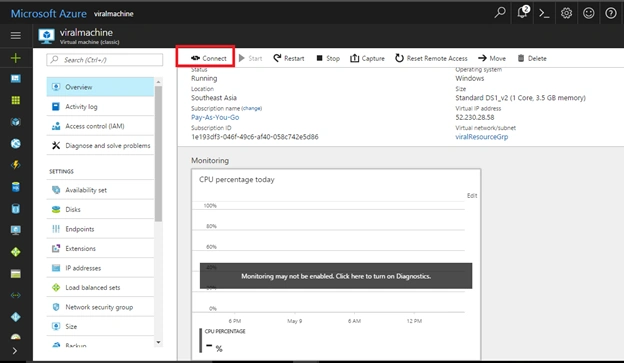Open Availability set settings
Image resolution: width=624 pixels, height=363 pixels.
click(x=100, y=190)
